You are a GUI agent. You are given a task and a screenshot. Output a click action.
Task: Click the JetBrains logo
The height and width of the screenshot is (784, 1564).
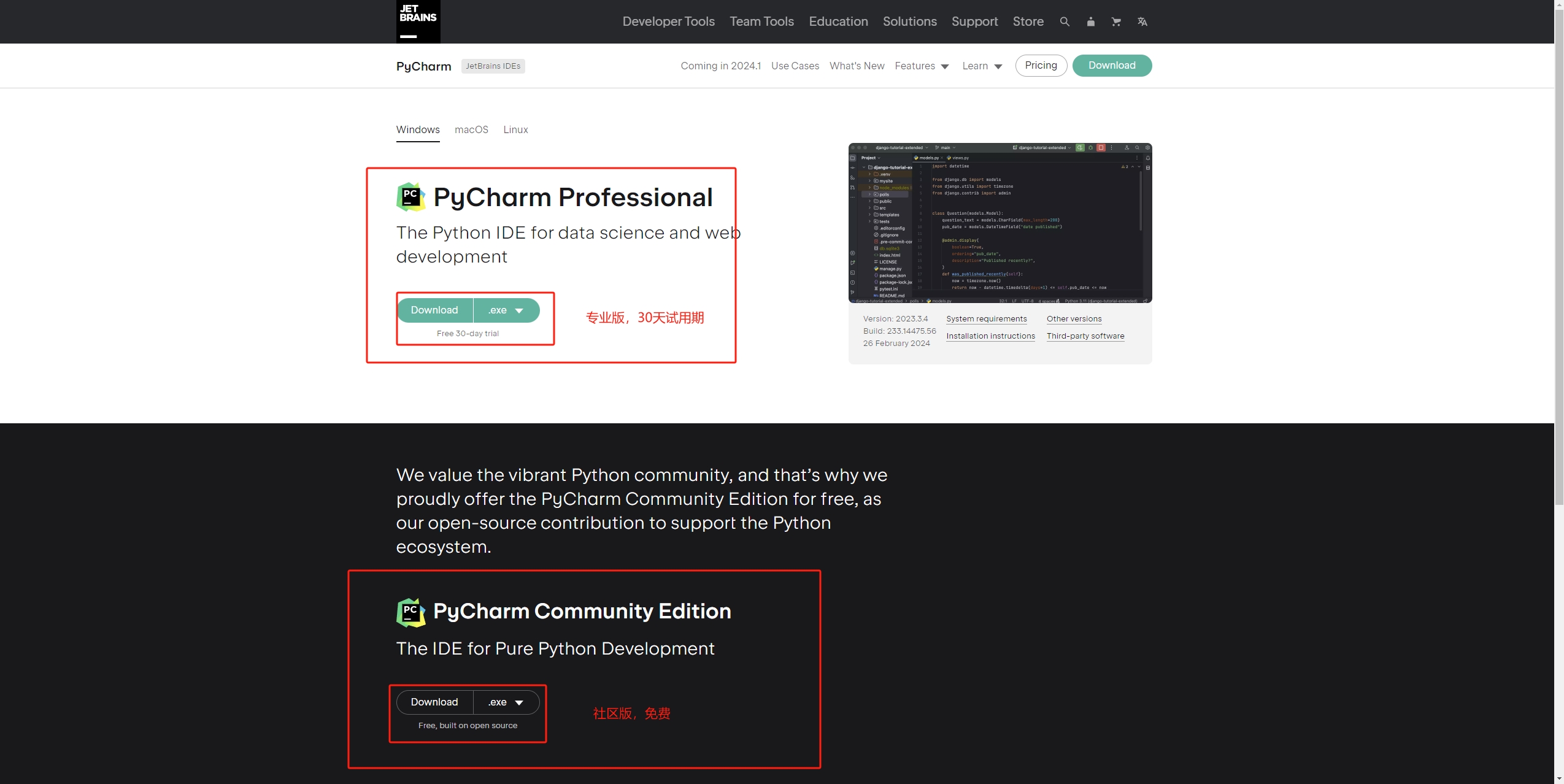(x=418, y=21)
